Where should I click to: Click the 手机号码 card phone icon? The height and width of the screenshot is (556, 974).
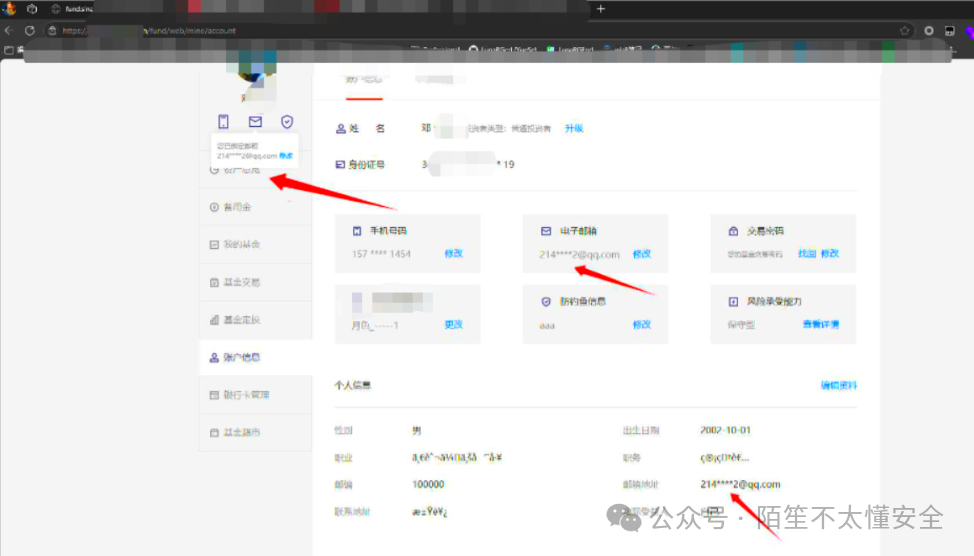[357, 231]
